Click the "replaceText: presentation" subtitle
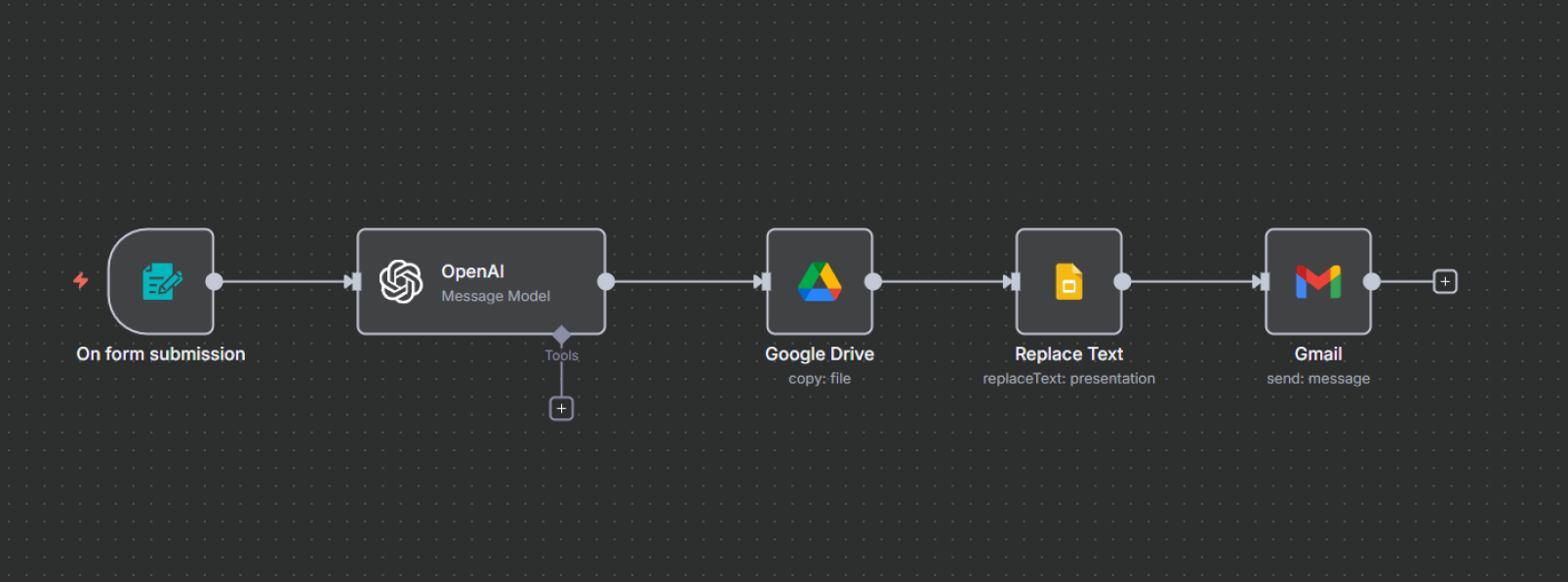 1068,379
